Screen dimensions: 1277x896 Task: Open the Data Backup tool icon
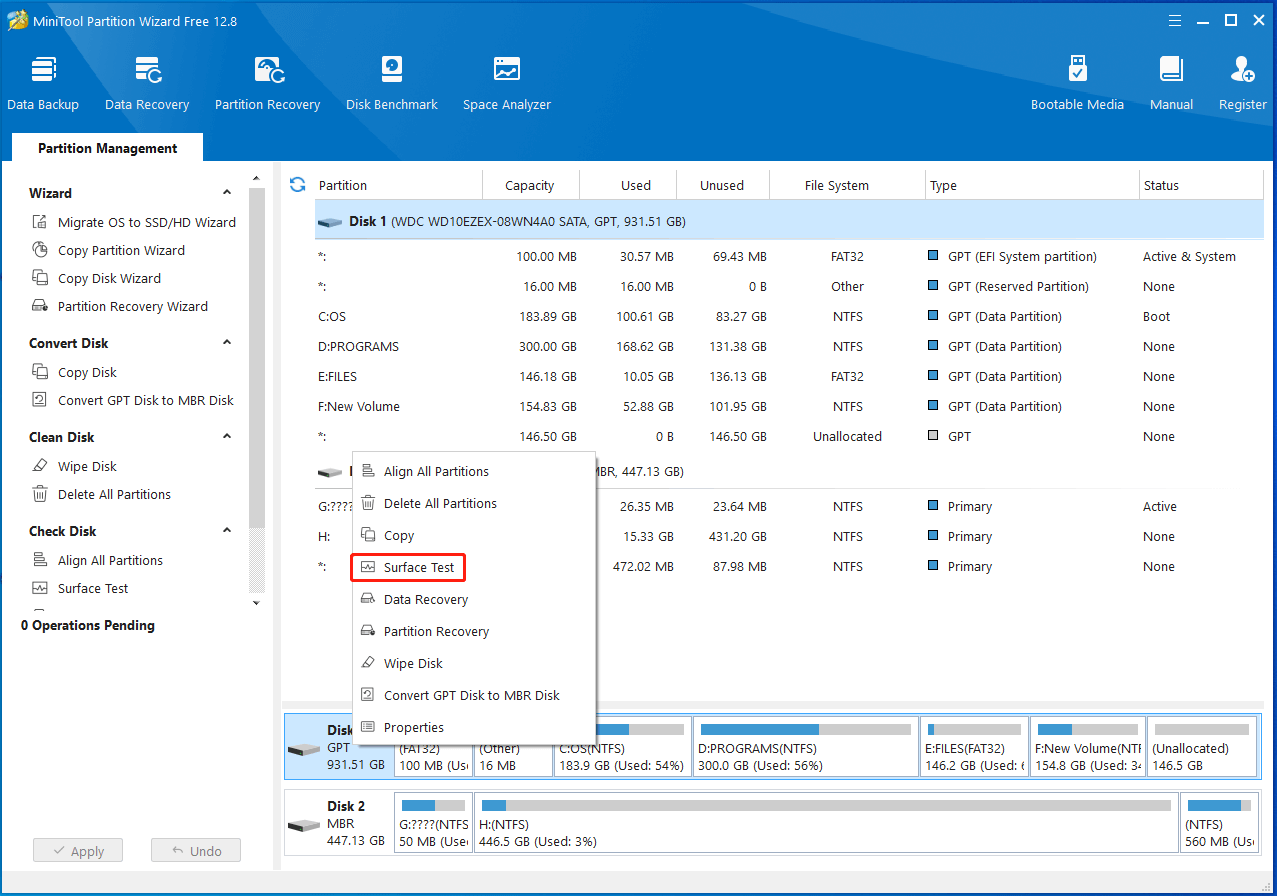pos(43,70)
